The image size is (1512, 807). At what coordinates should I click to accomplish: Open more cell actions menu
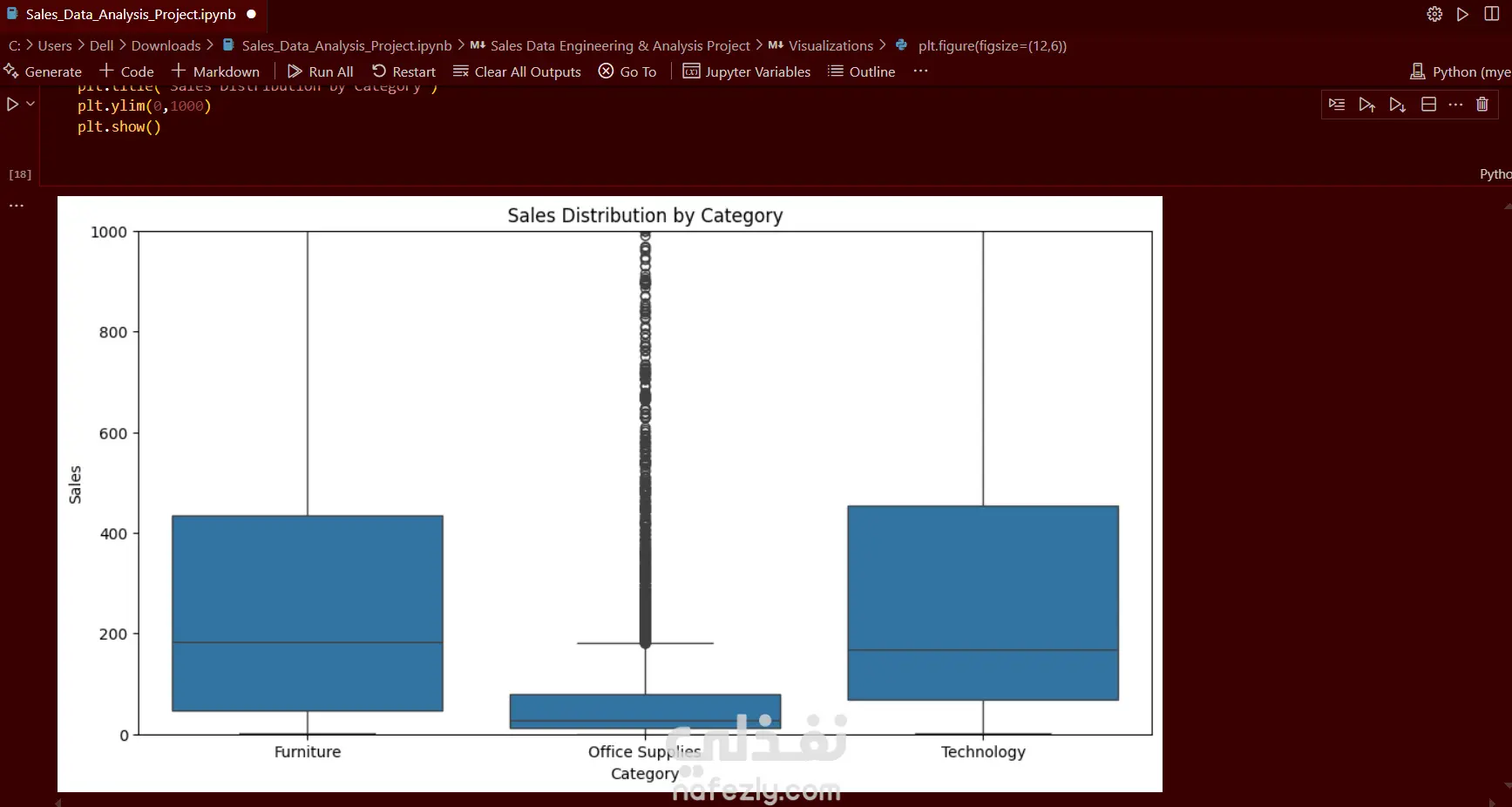click(1455, 105)
